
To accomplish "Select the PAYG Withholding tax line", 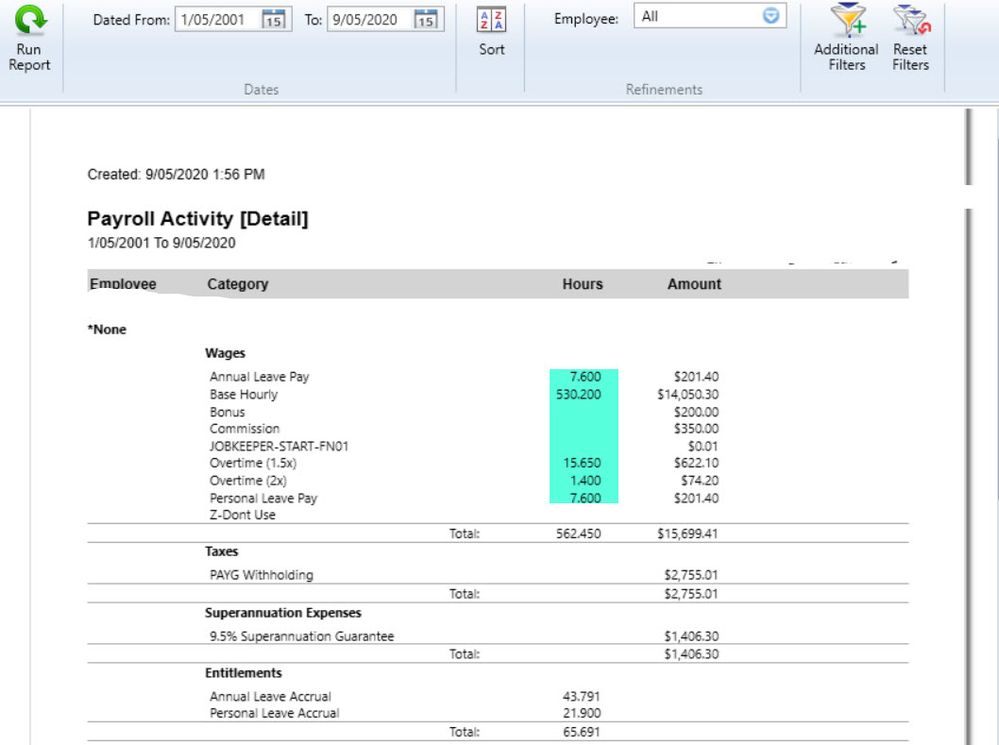I will [261, 575].
